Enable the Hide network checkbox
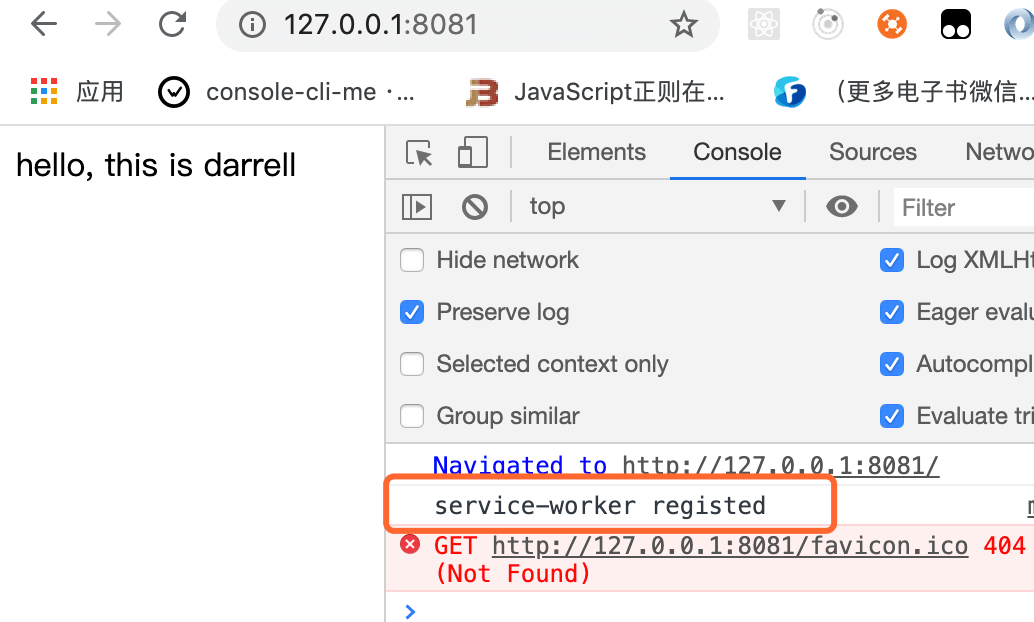Viewport: 1034px width, 622px height. point(412,261)
